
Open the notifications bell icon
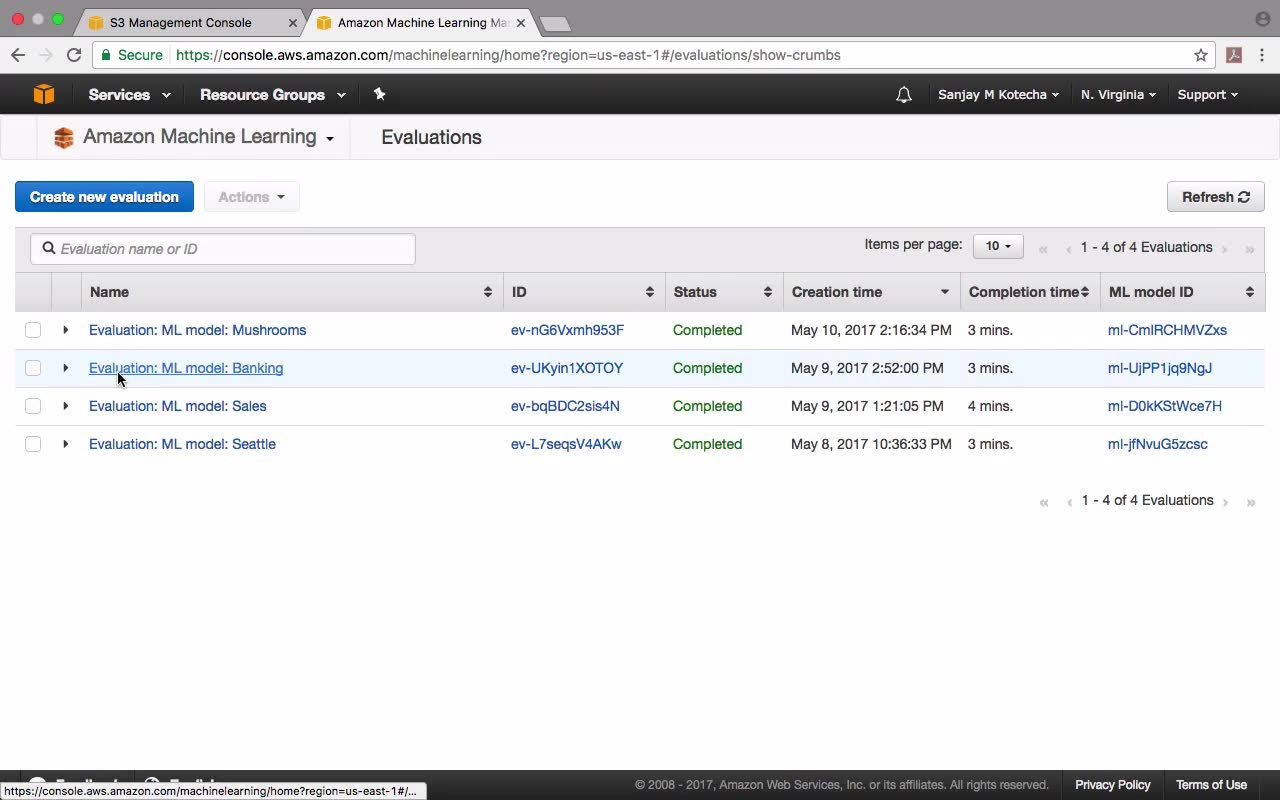[904, 95]
